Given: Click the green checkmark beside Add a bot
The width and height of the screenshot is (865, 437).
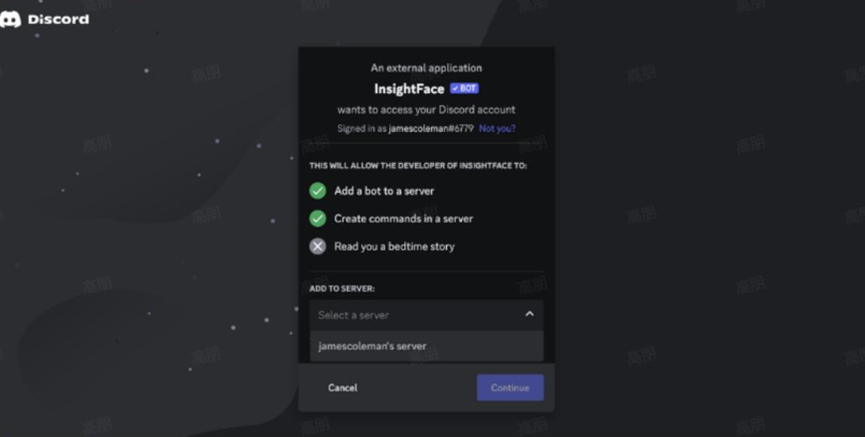Looking at the screenshot, I should tap(318, 191).
